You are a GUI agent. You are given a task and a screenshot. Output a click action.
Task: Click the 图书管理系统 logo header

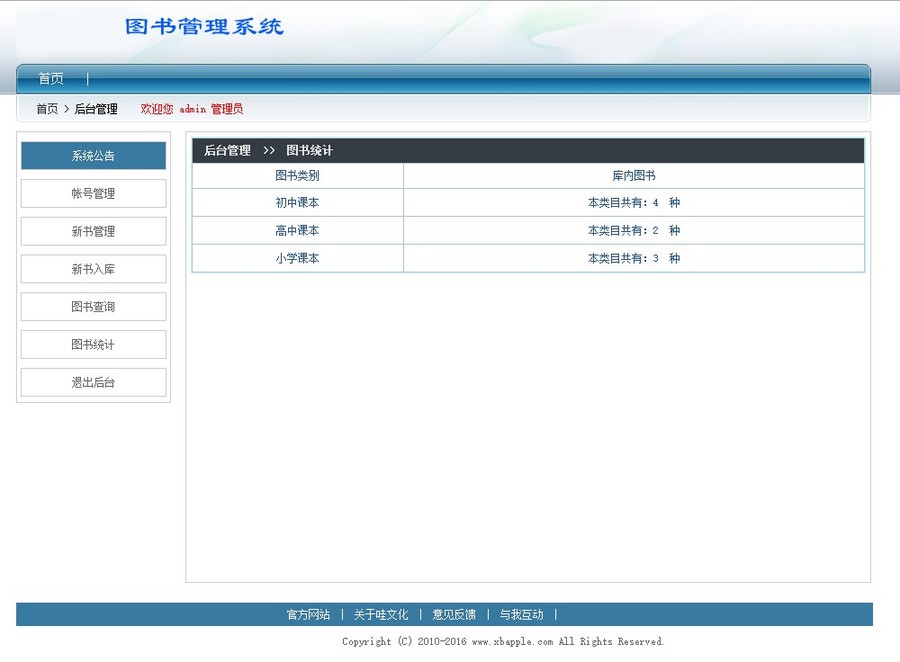coord(204,26)
